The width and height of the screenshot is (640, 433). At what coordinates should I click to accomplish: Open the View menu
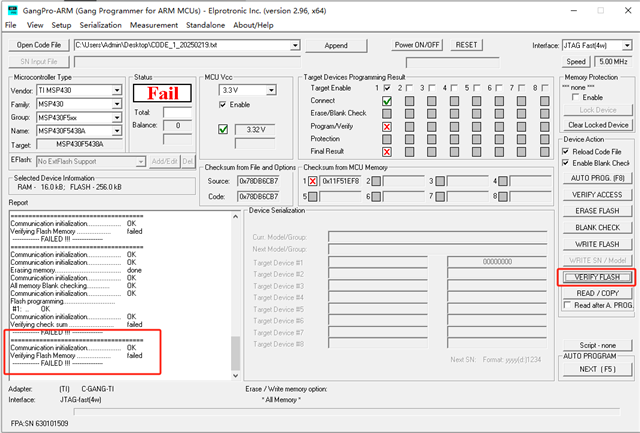click(x=35, y=25)
